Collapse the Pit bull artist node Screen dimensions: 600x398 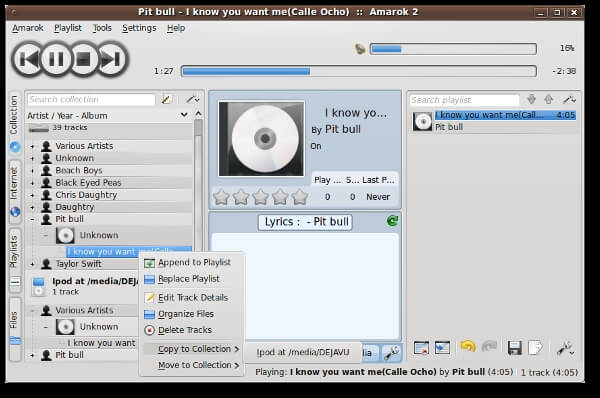(x=33, y=220)
